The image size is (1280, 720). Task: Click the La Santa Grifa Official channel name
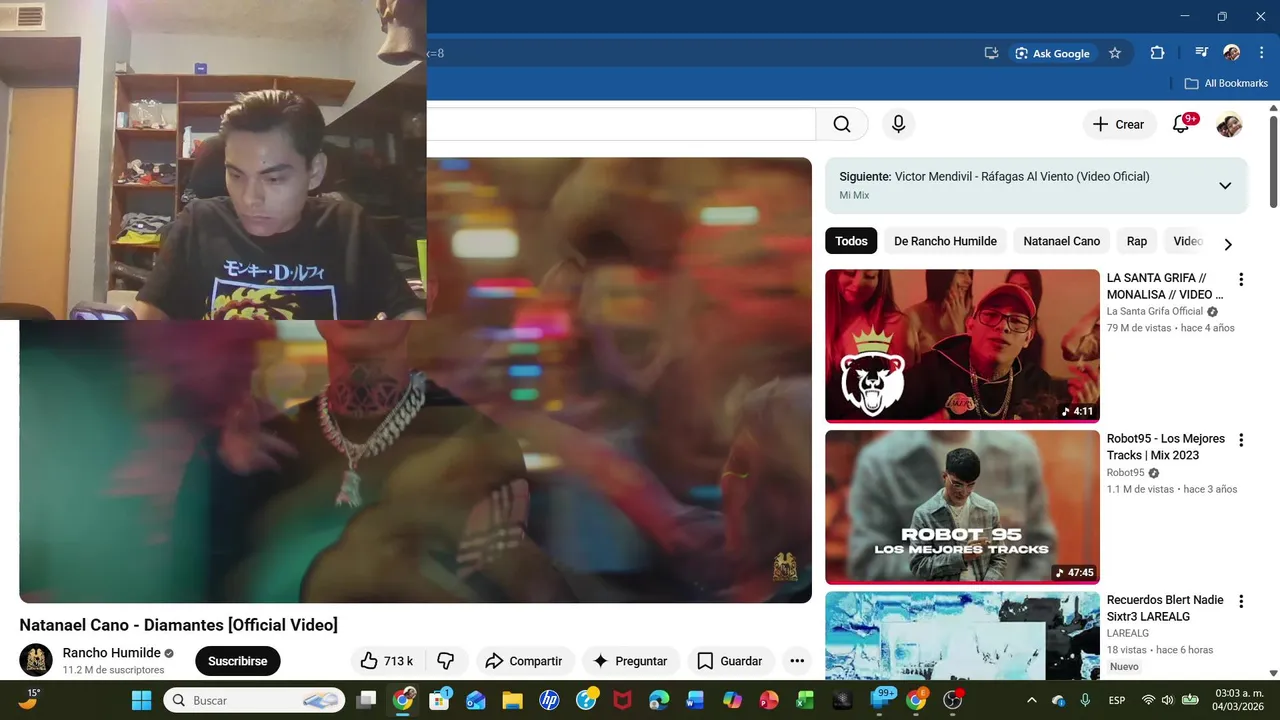[1155, 311]
